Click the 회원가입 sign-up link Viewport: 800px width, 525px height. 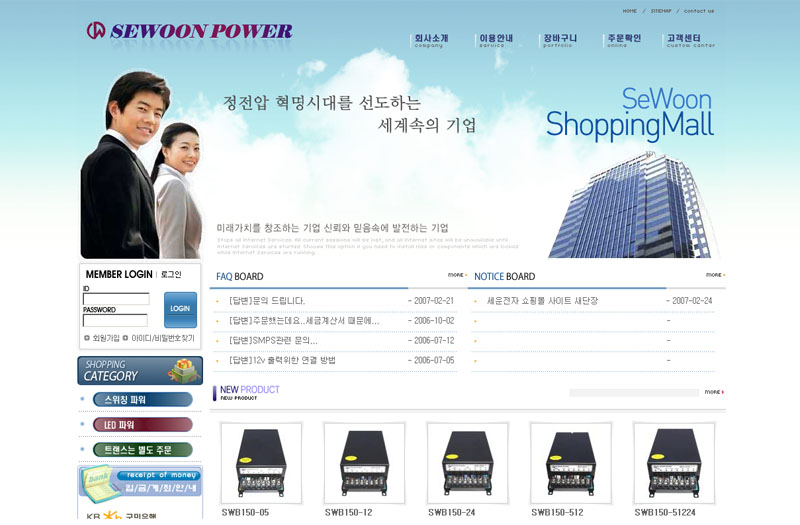point(102,338)
